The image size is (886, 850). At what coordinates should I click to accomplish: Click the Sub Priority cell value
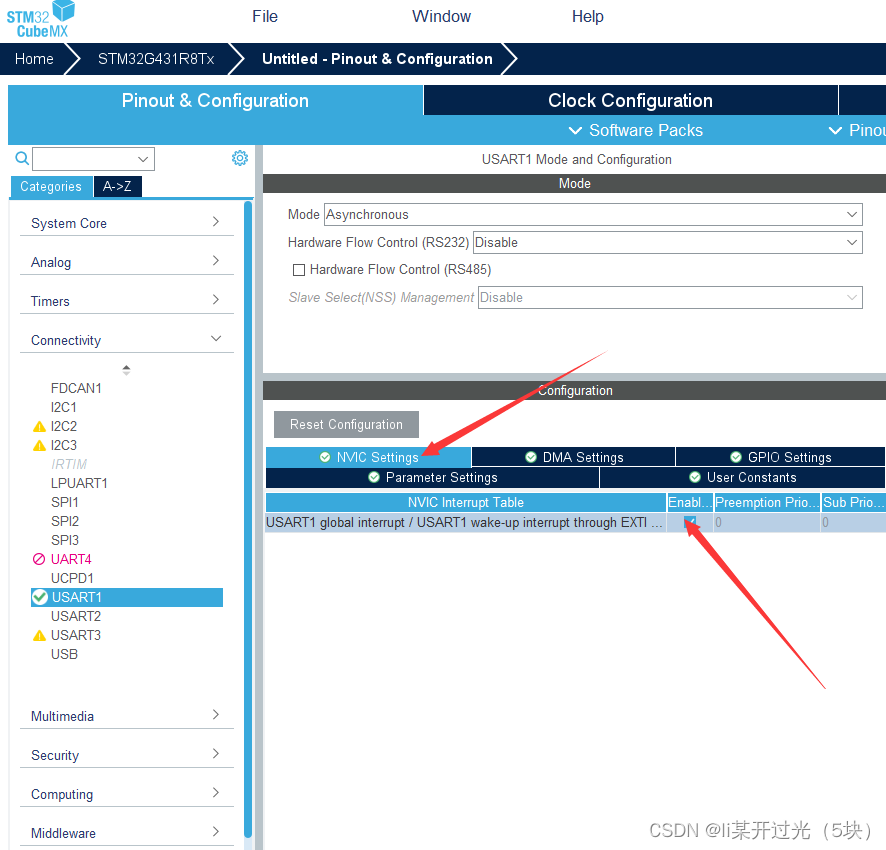(x=853, y=522)
